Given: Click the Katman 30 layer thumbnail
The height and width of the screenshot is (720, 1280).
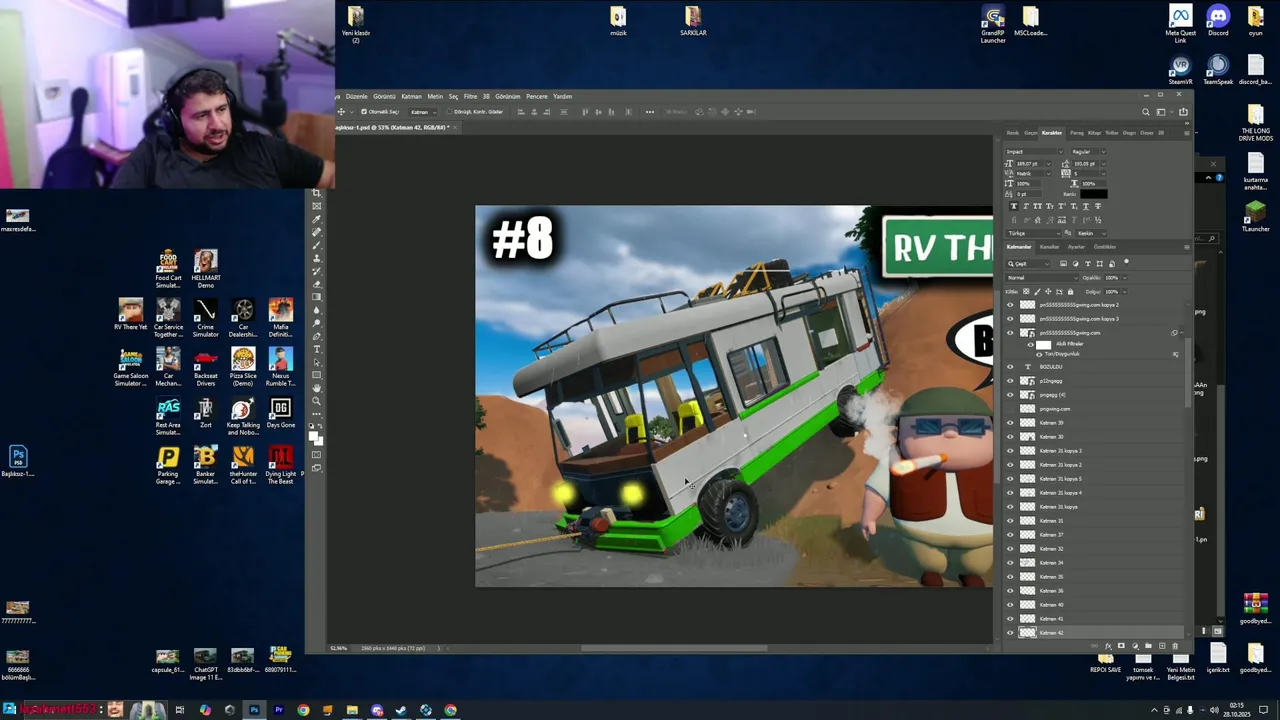Looking at the screenshot, I should coord(1027,436).
